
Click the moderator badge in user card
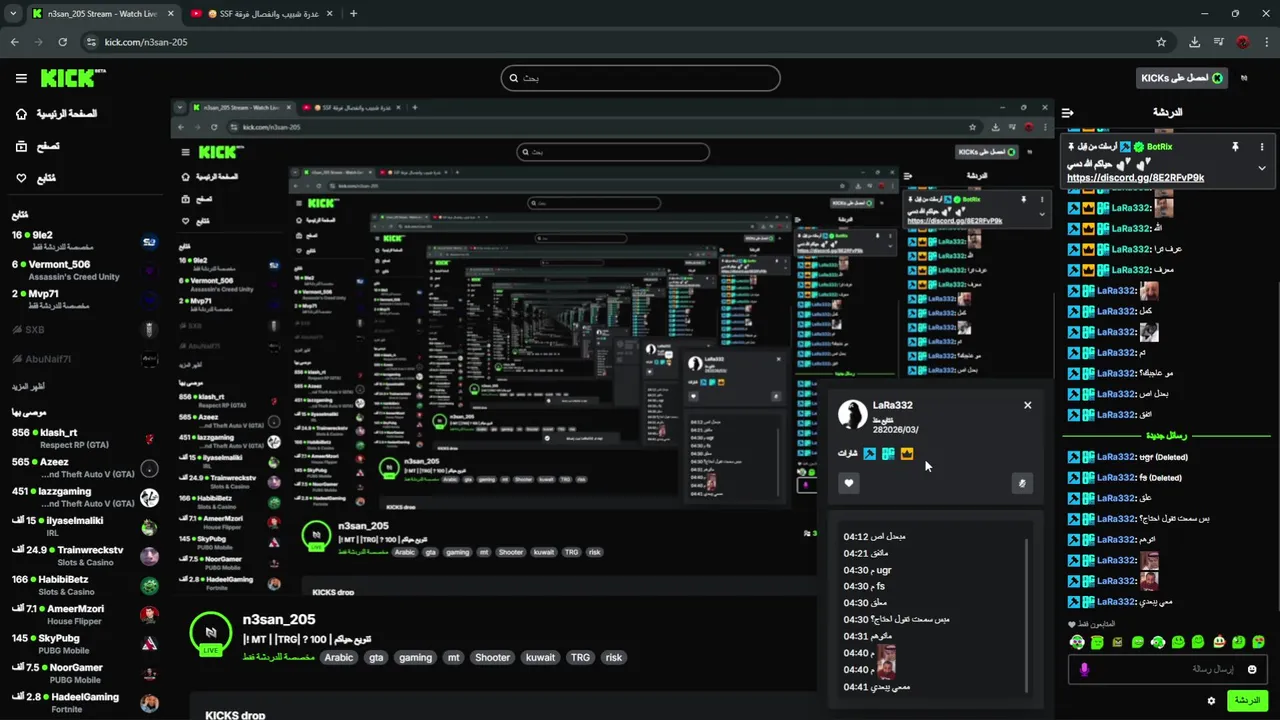coord(869,453)
